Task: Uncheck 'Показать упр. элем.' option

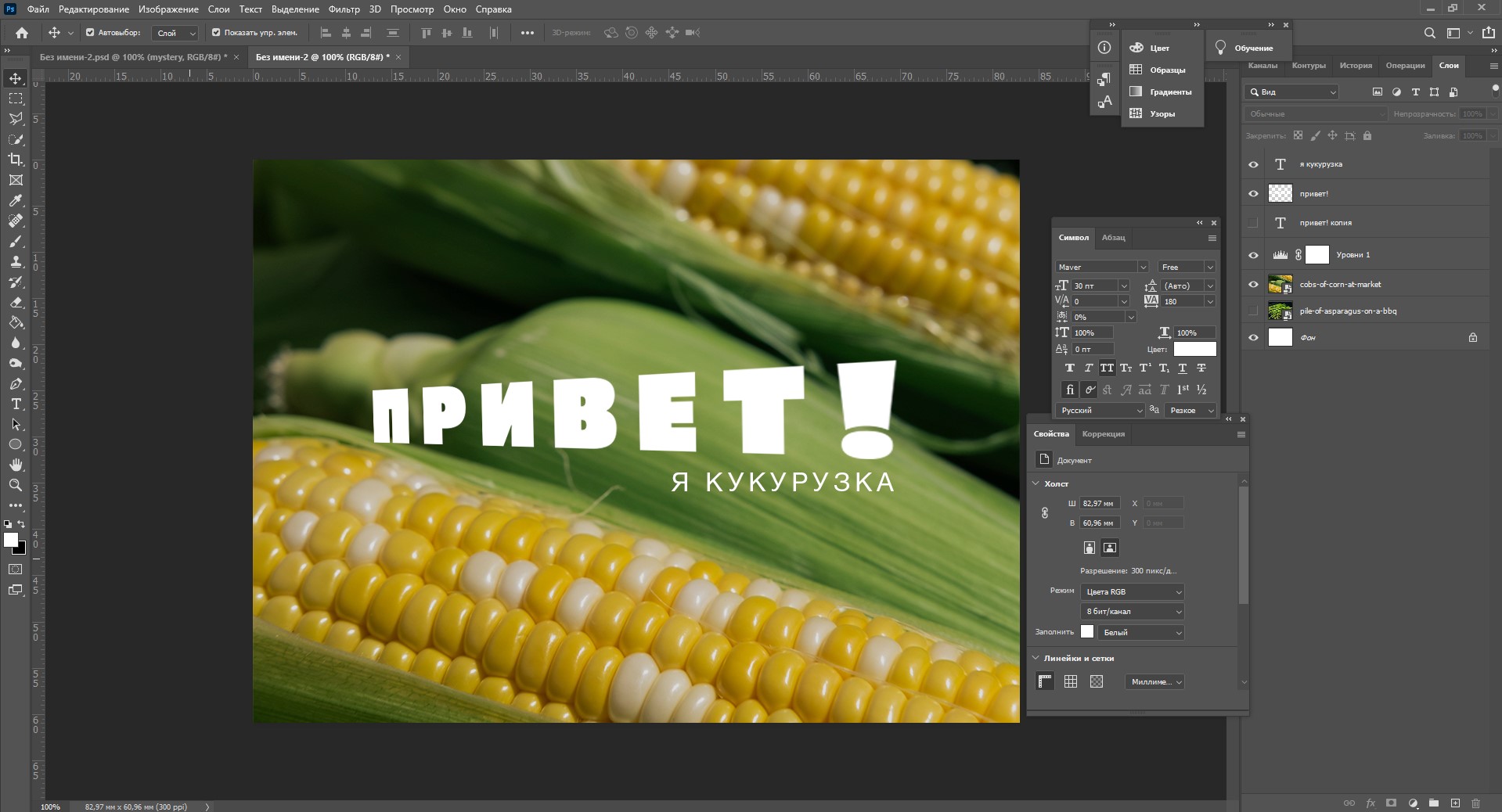Action: coord(216,33)
